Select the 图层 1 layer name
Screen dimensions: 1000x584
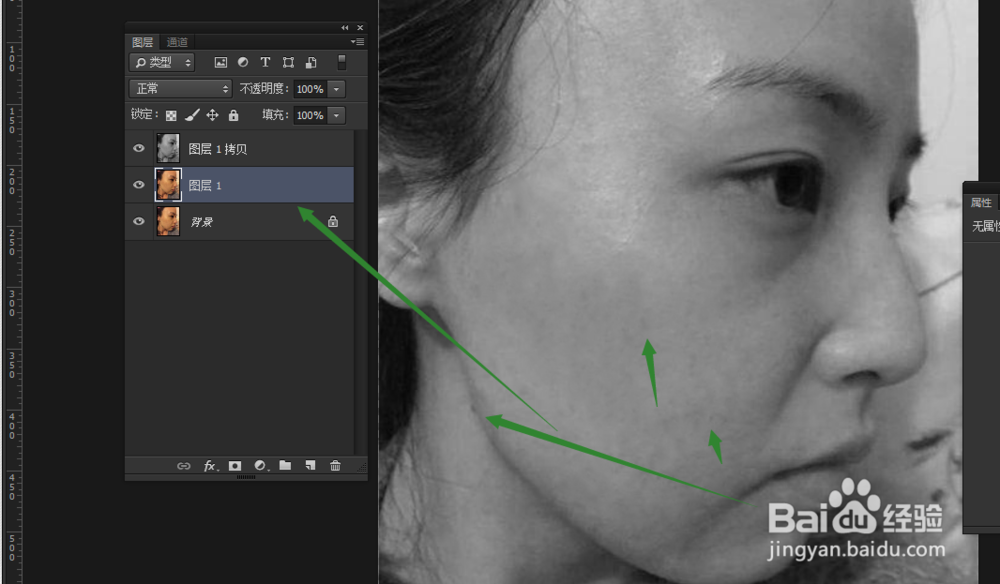(205, 186)
